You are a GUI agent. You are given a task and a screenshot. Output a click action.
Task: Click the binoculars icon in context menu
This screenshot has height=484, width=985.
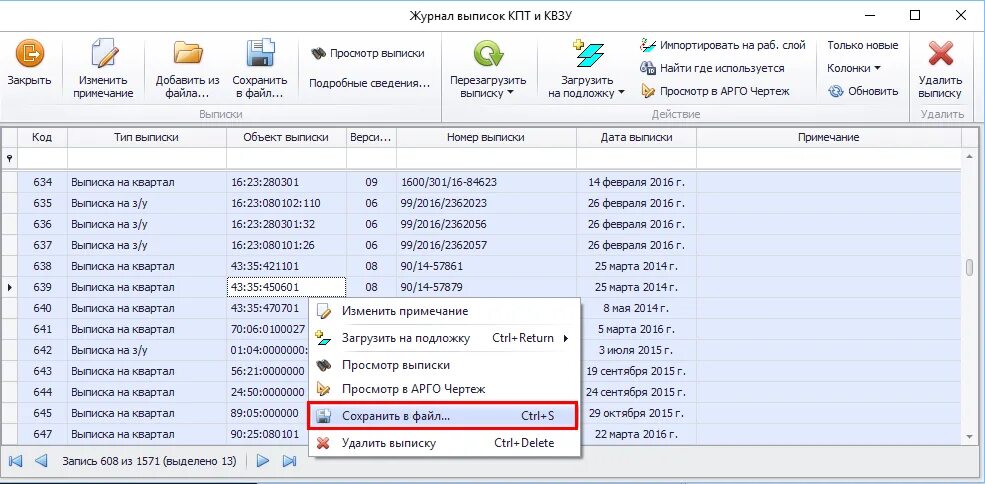click(324, 365)
